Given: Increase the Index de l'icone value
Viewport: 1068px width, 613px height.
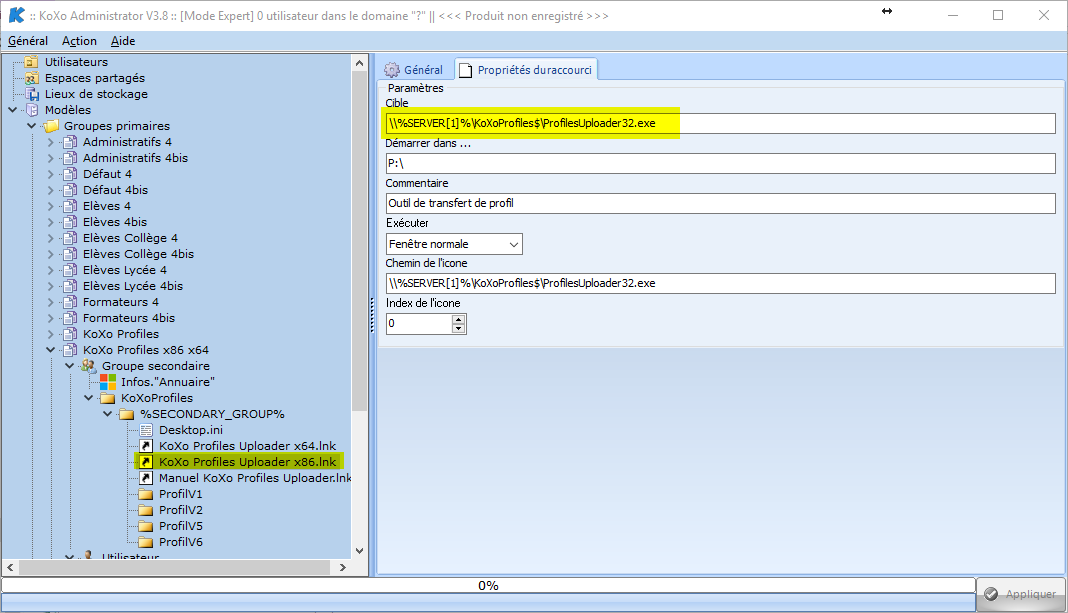Looking at the screenshot, I should tap(459, 319).
